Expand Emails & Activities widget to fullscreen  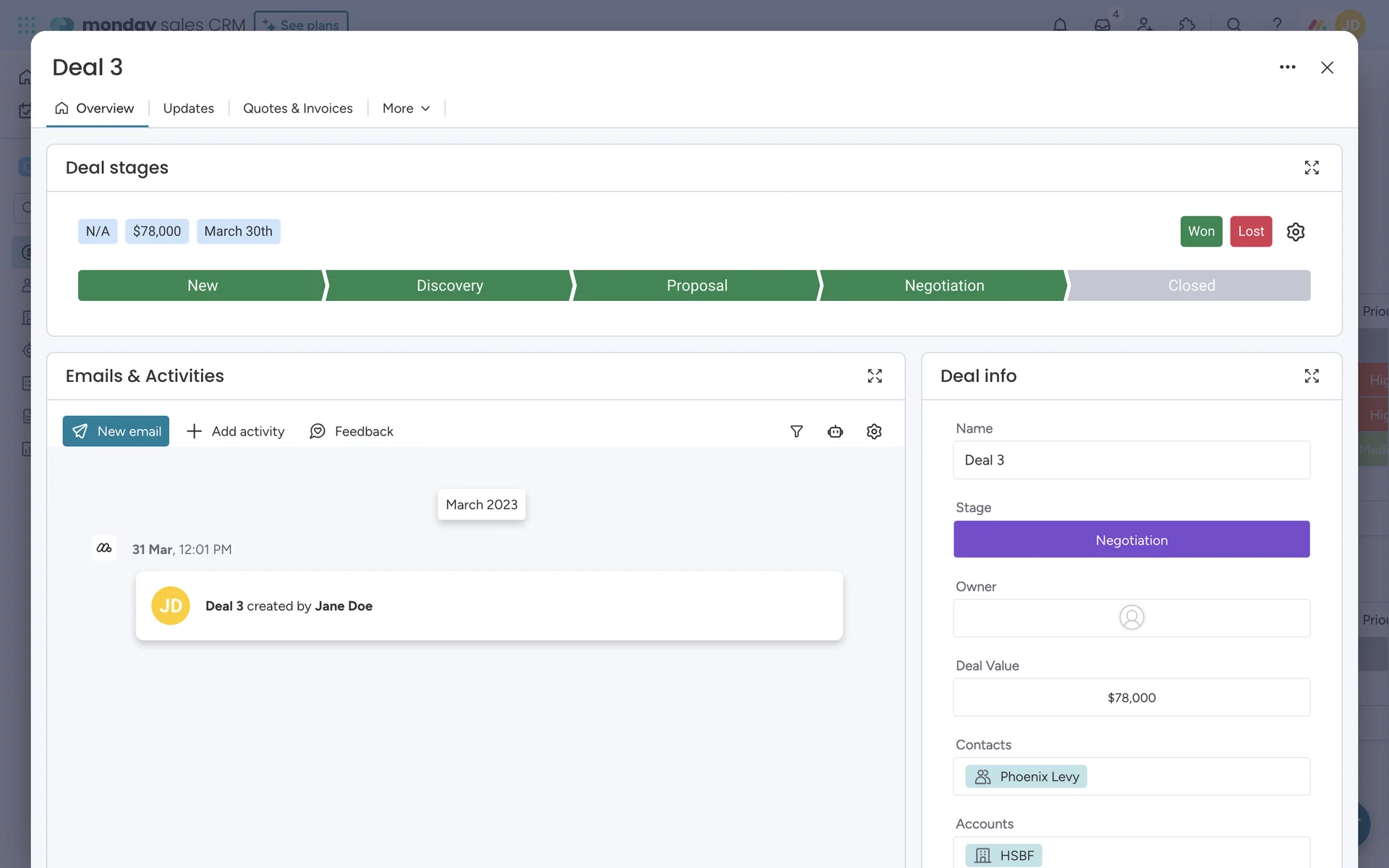(875, 376)
